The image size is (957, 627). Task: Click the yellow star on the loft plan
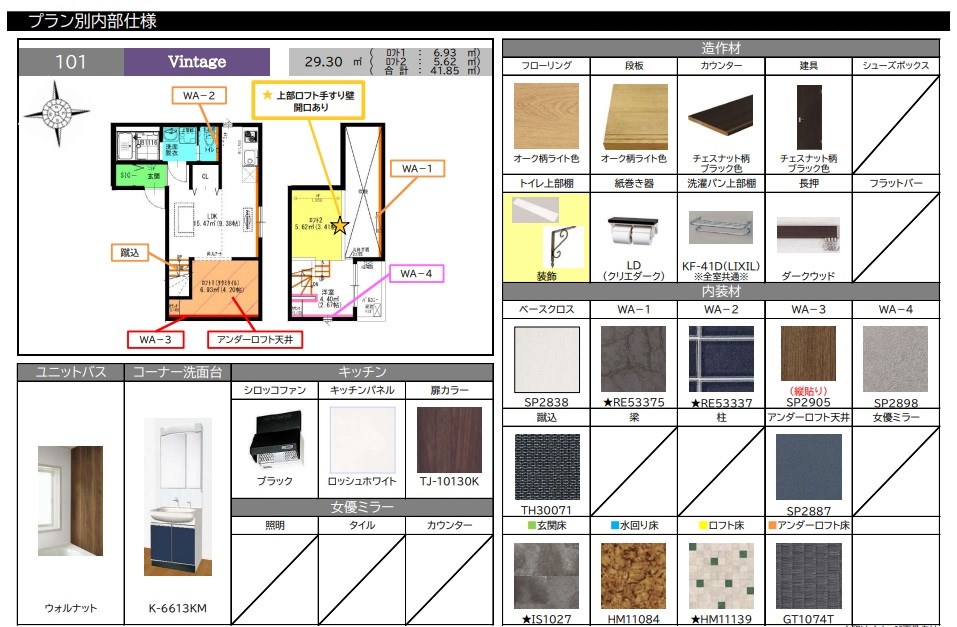[340, 226]
